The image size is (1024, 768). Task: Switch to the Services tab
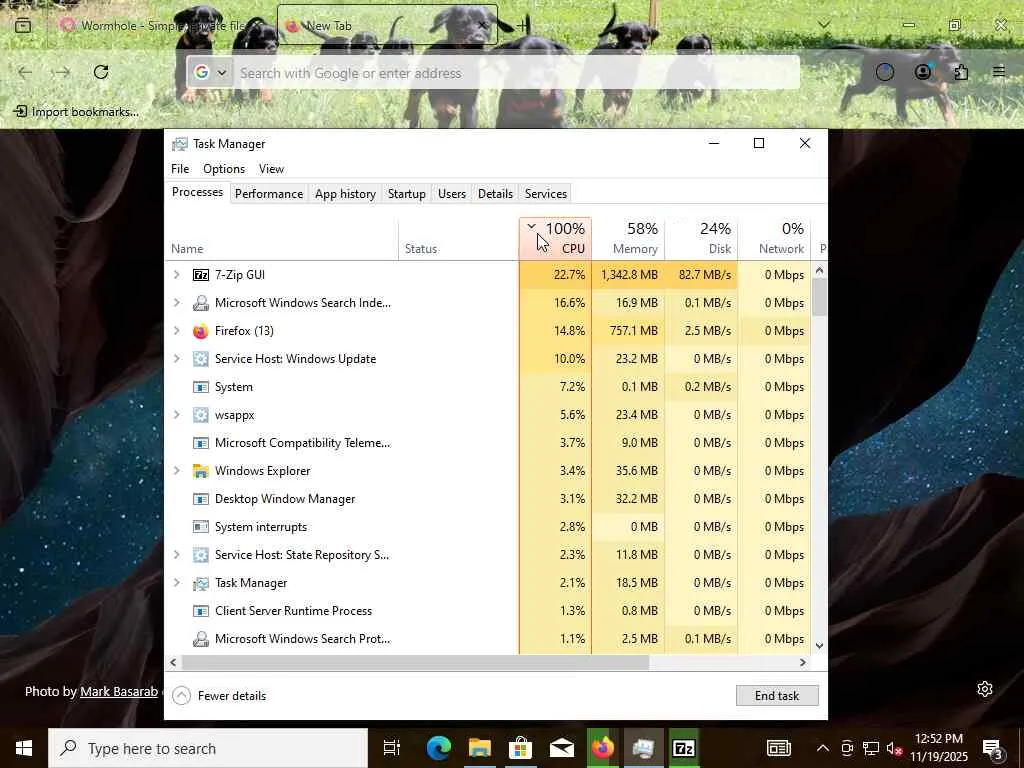(545, 194)
